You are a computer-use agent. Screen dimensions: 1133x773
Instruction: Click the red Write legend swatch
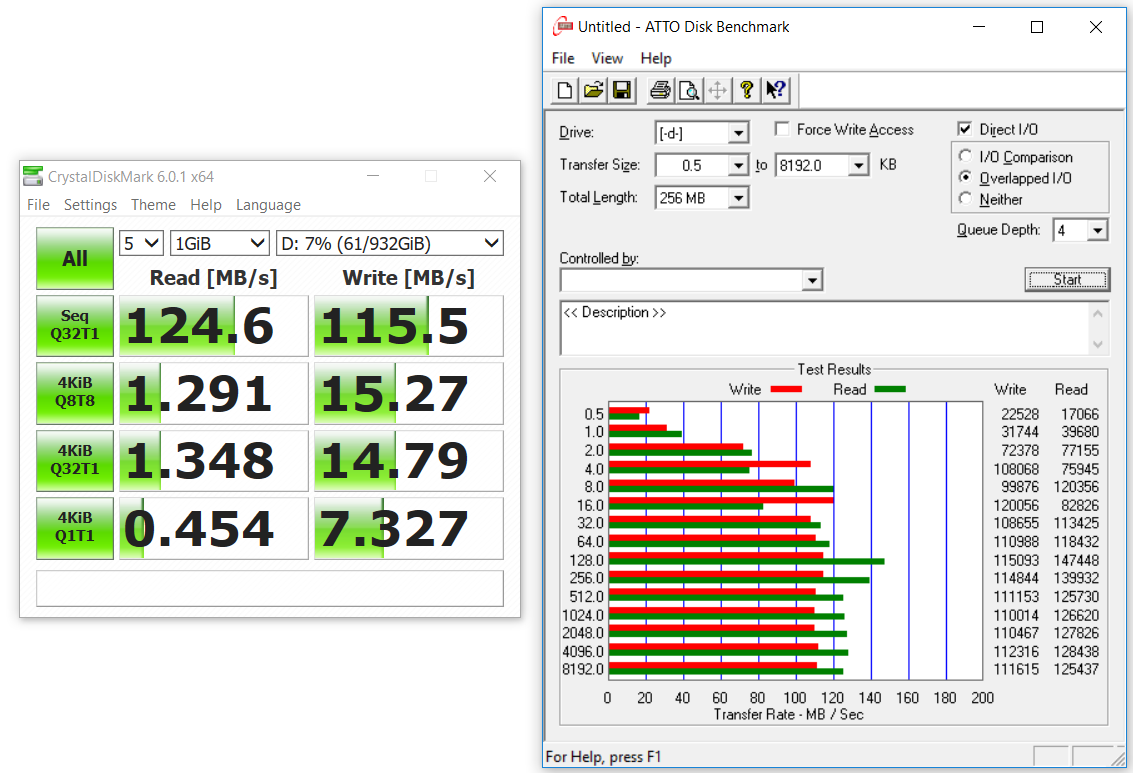(x=786, y=389)
